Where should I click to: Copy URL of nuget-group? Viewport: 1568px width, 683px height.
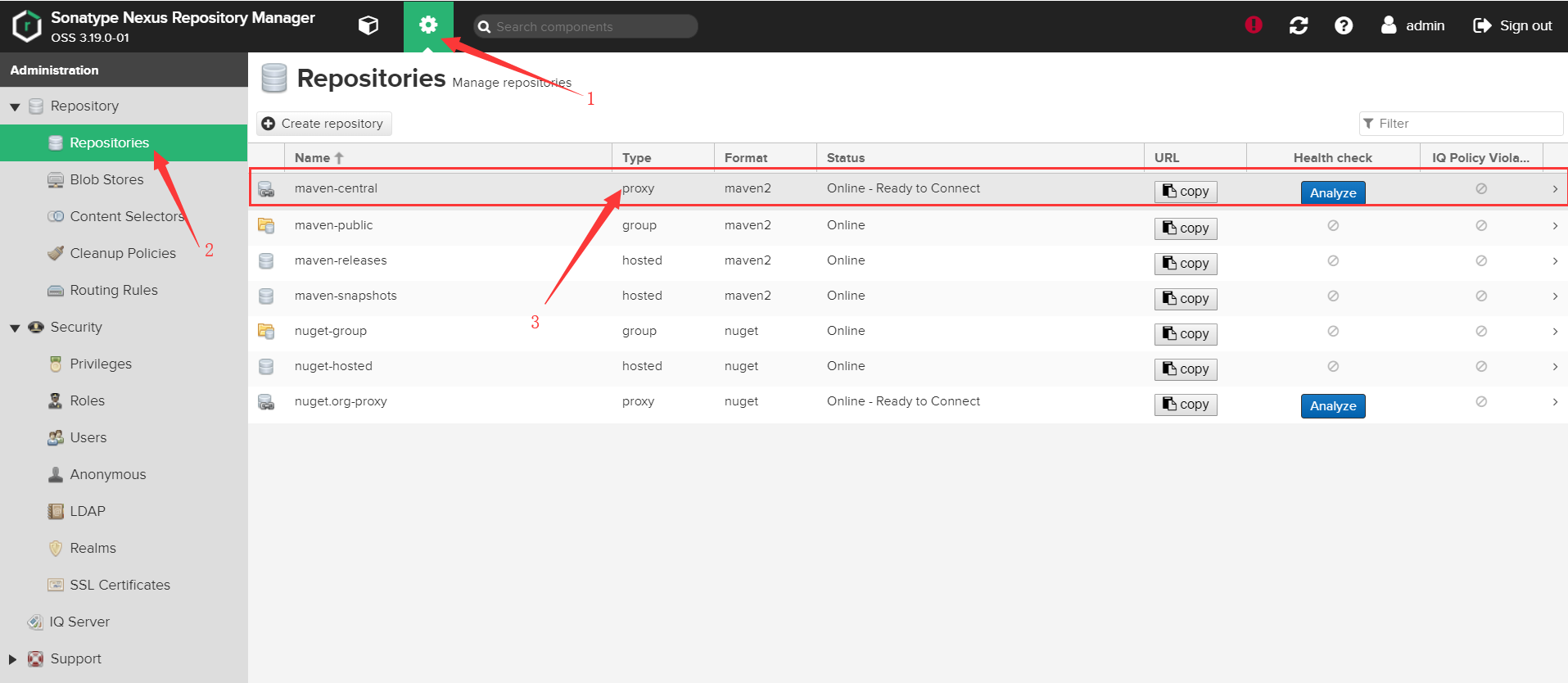click(1186, 334)
